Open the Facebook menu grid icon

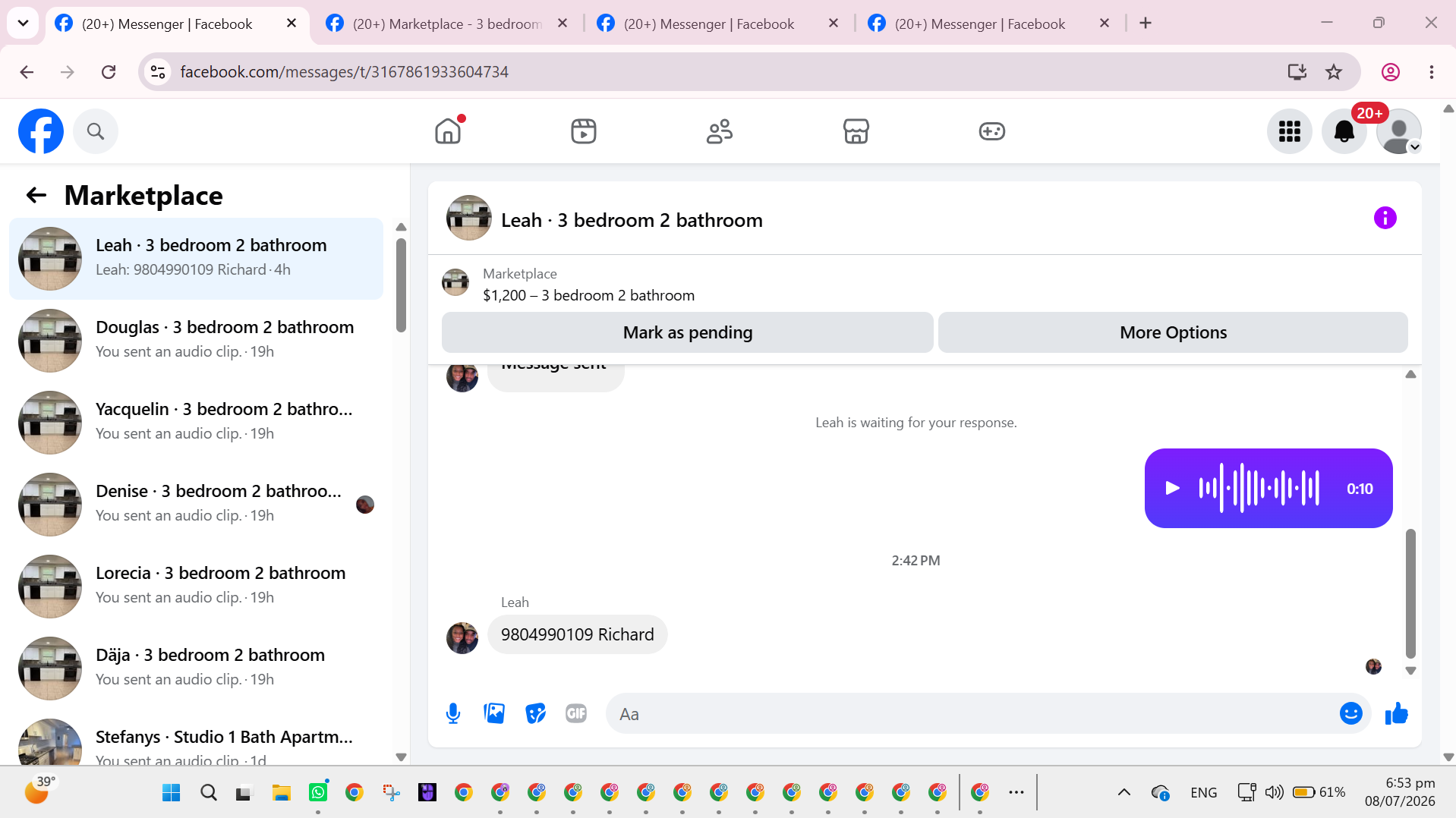coord(1290,131)
